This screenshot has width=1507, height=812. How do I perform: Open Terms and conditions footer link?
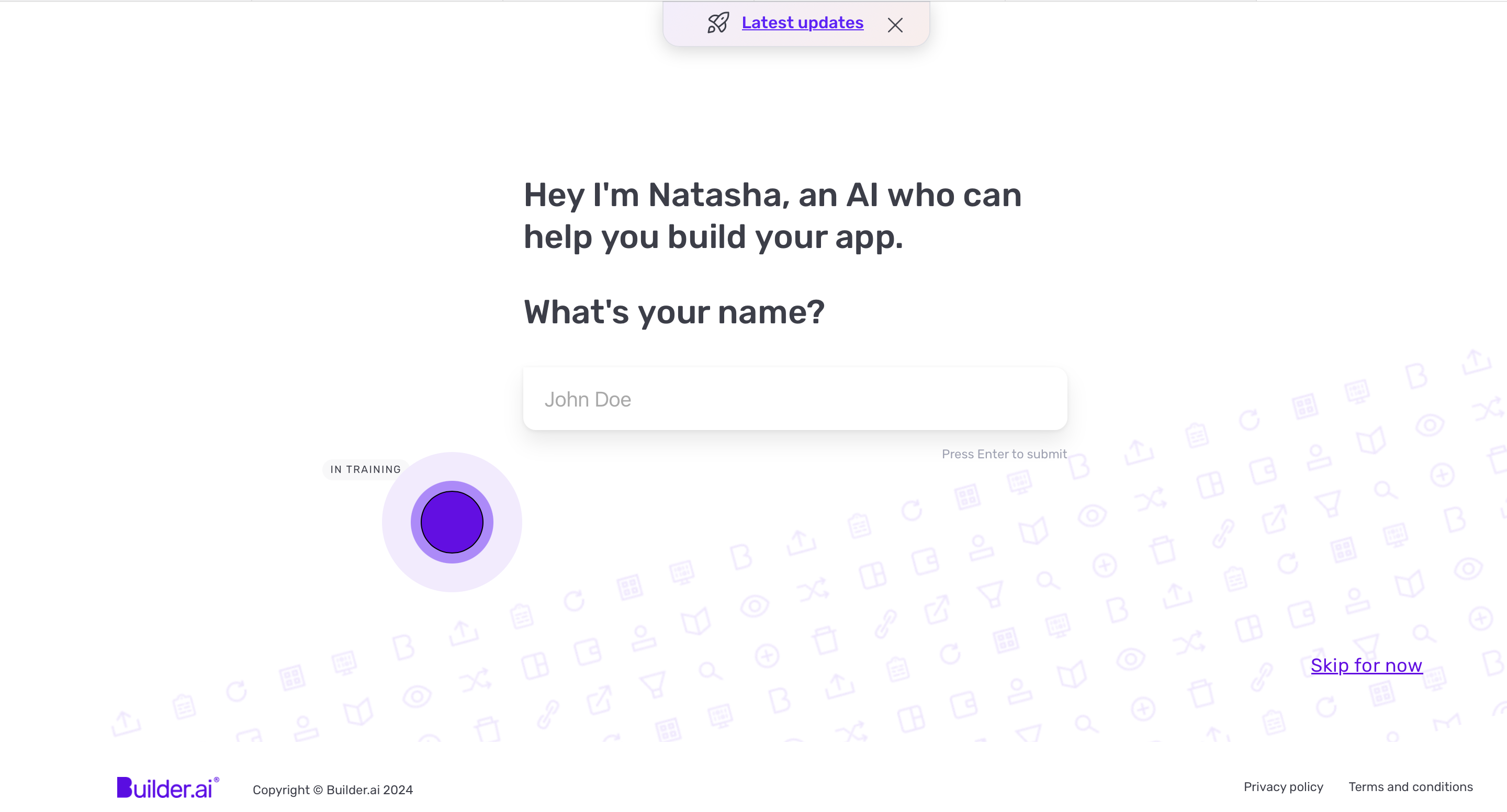coord(1410,787)
